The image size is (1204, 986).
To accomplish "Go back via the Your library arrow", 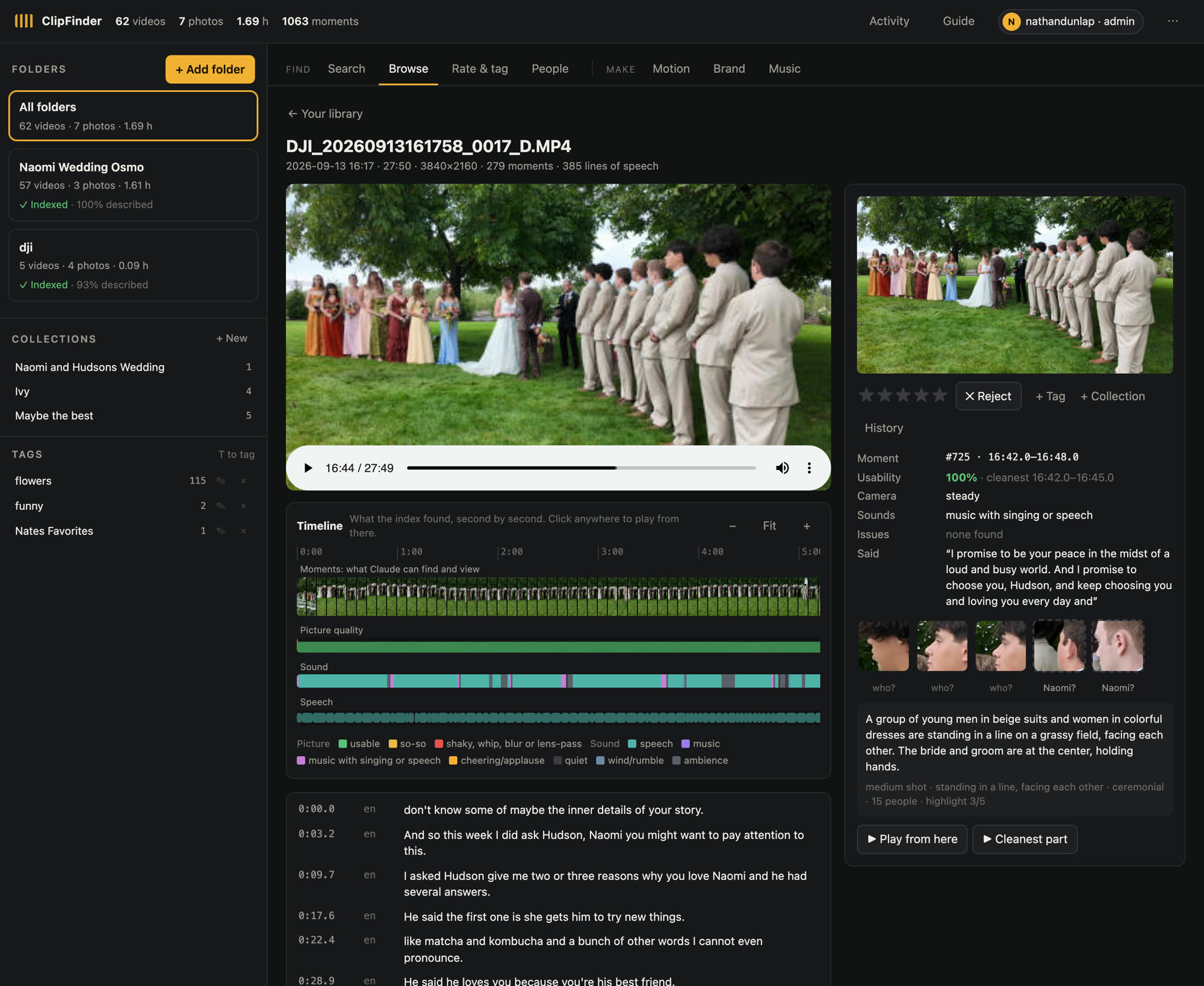I will (x=325, y=114).
